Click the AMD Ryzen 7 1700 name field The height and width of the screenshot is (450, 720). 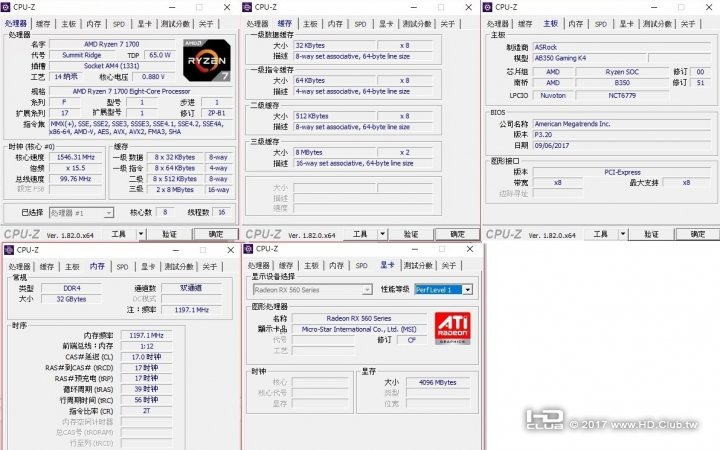pyautogui.click(x=112, y=44)
